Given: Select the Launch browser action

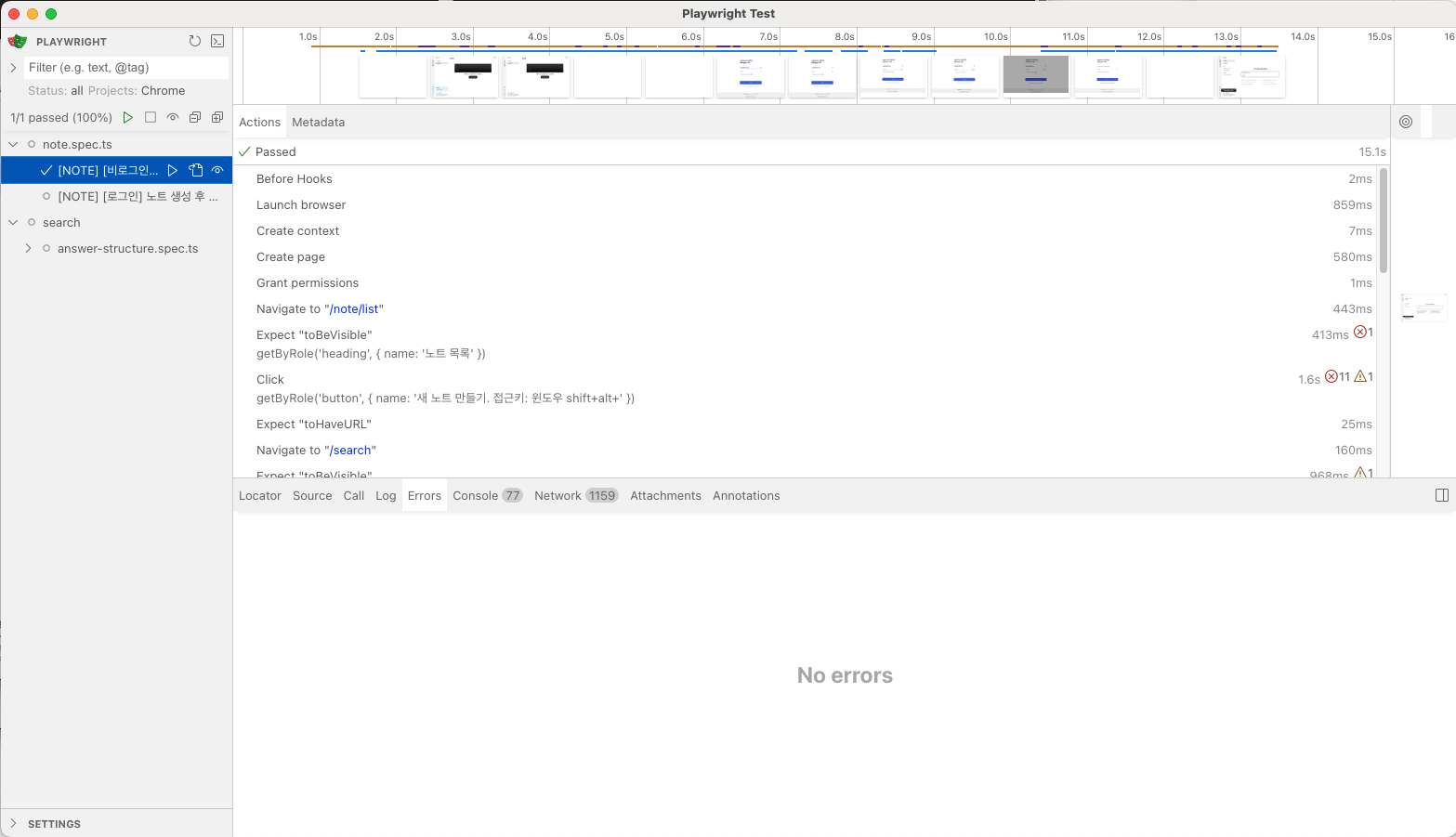Looking at the screenshot, I should [806, 204].
